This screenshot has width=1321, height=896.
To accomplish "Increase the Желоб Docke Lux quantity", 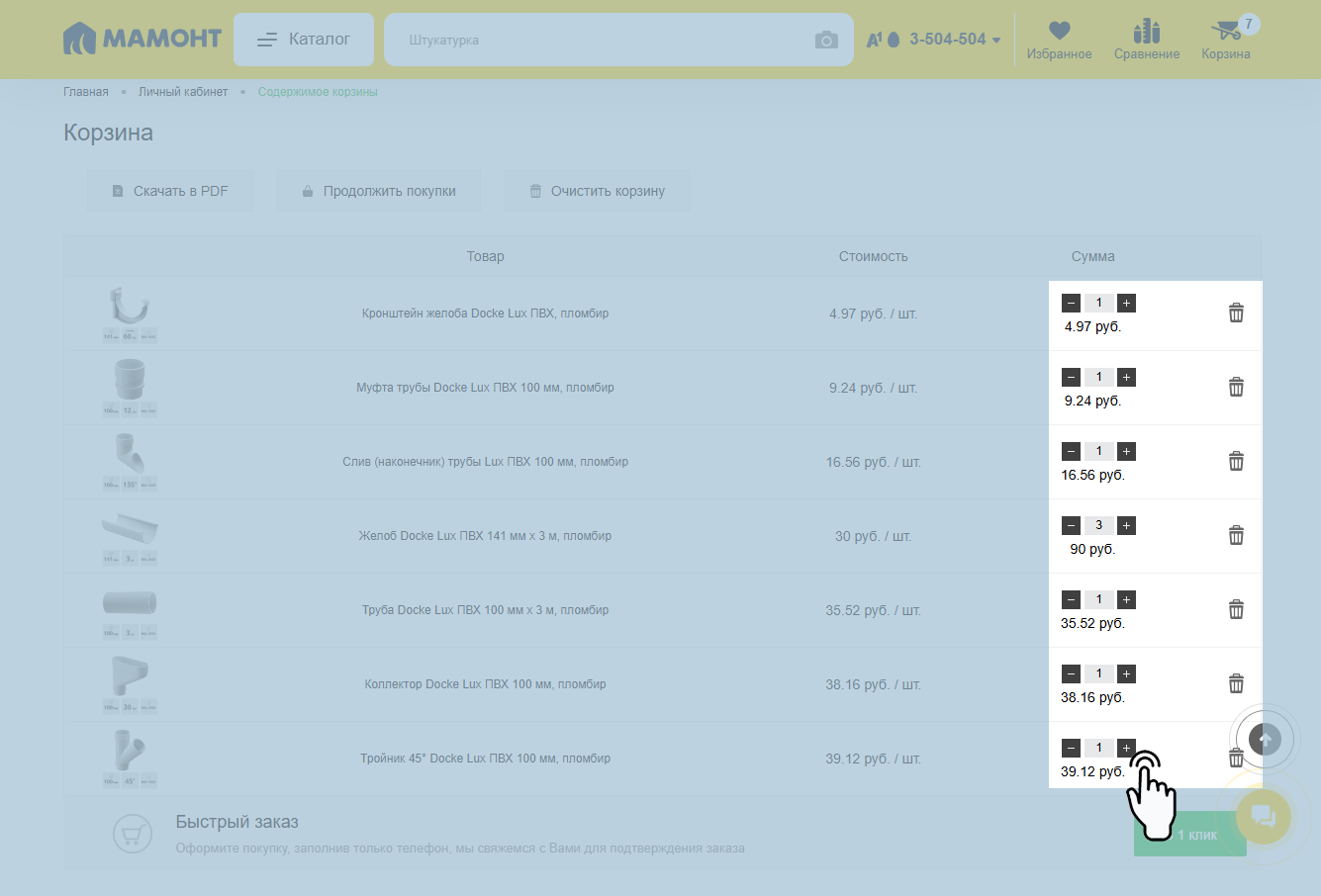I will pos(1126,526).
